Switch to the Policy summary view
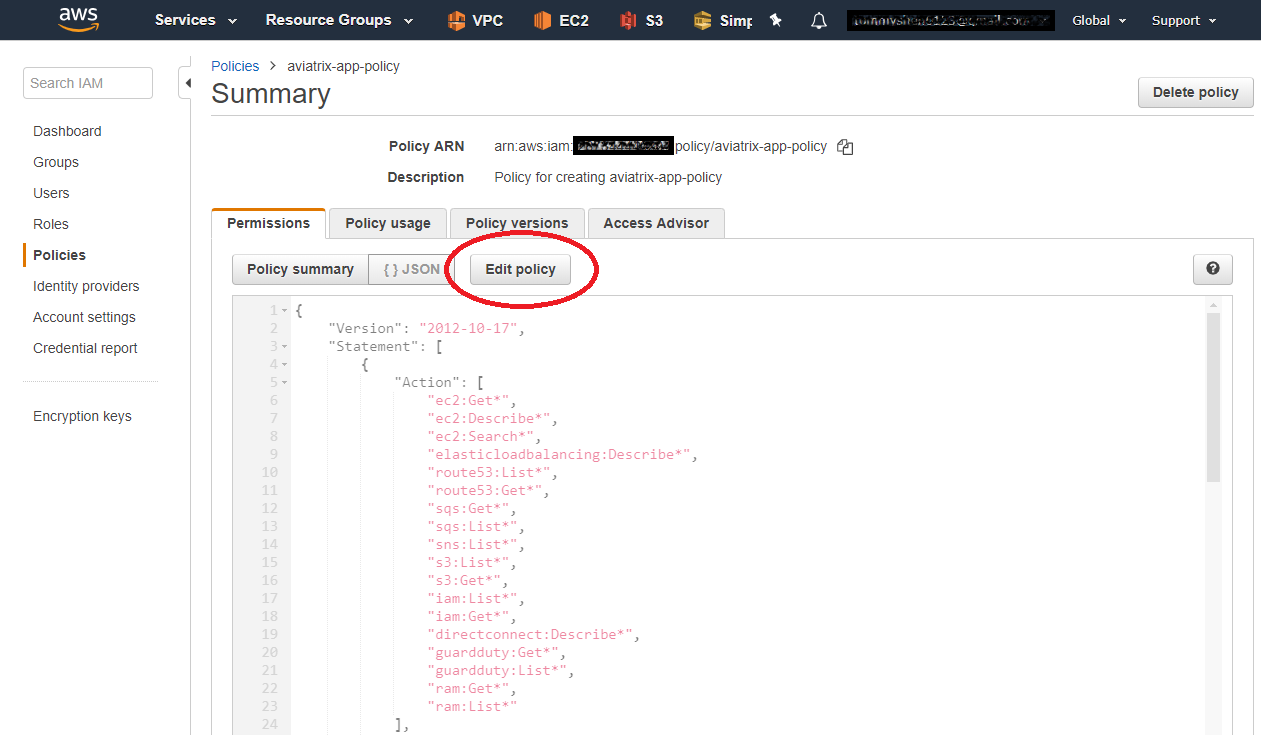Image resolution: width=1261 pixels, height=735 pixels. click(299, 269)
